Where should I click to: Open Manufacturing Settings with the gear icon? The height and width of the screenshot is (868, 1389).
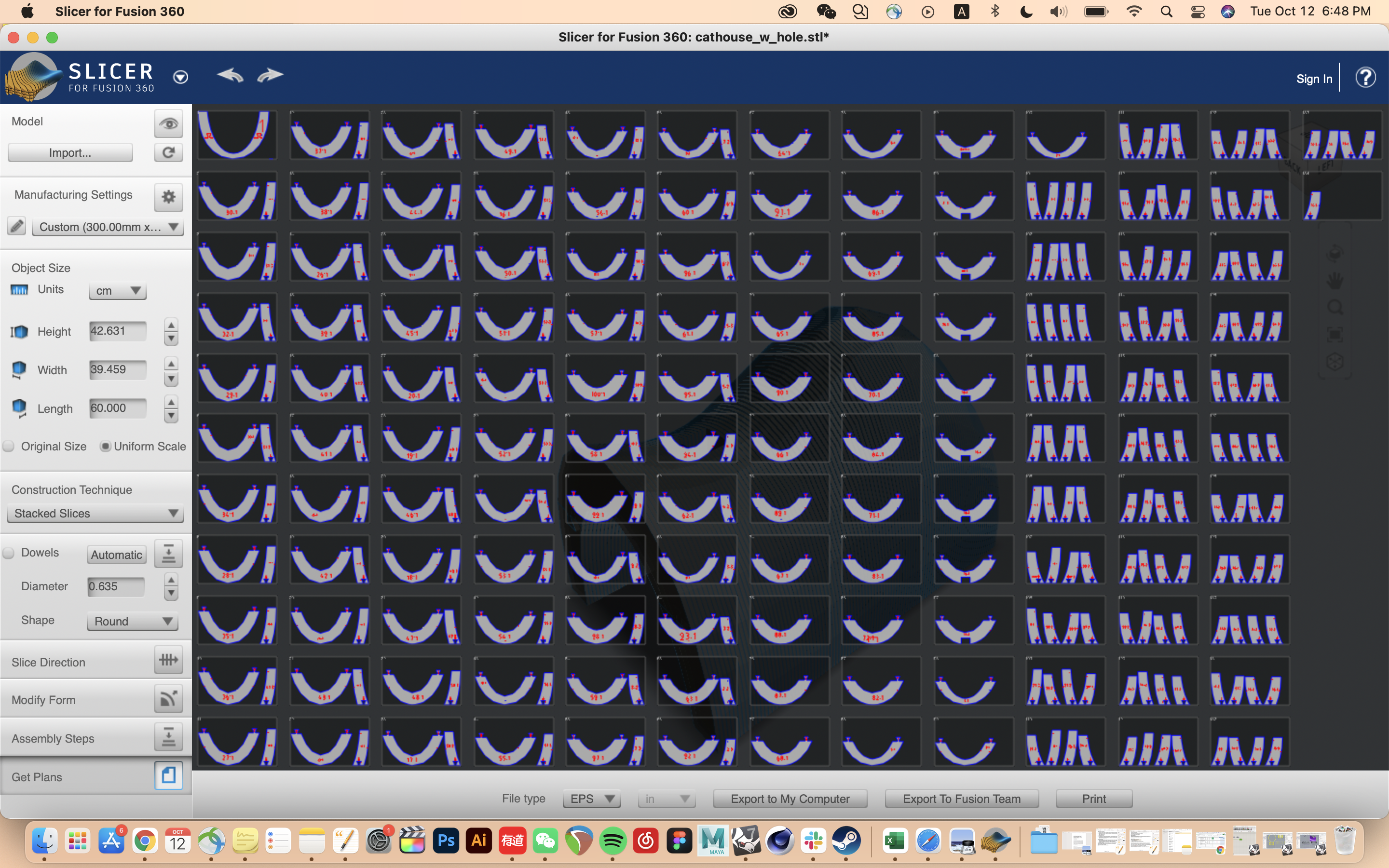click(x=169, y=197)
